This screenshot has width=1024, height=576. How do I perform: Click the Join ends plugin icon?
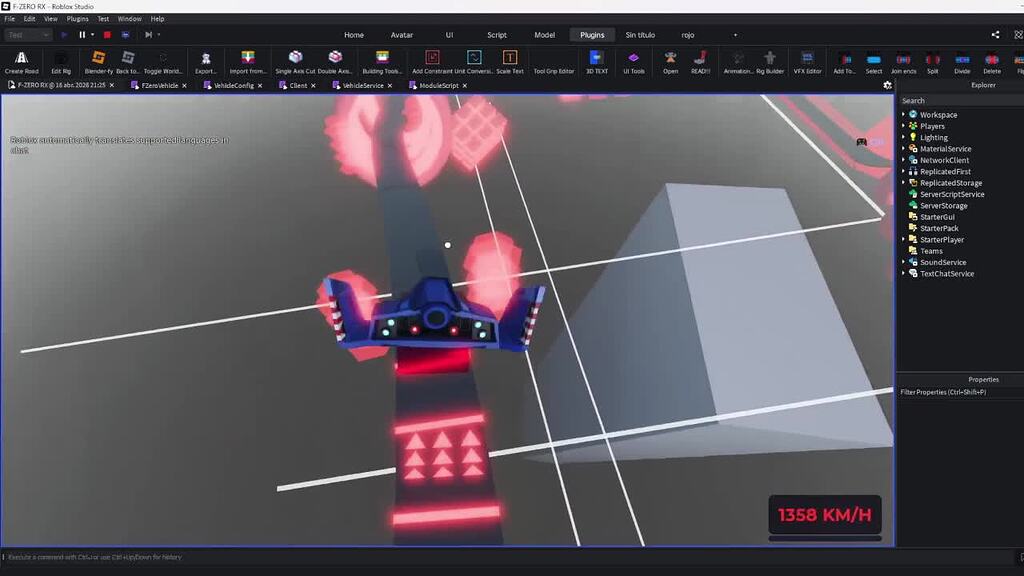pyautogui.click(x=904, y=62)
